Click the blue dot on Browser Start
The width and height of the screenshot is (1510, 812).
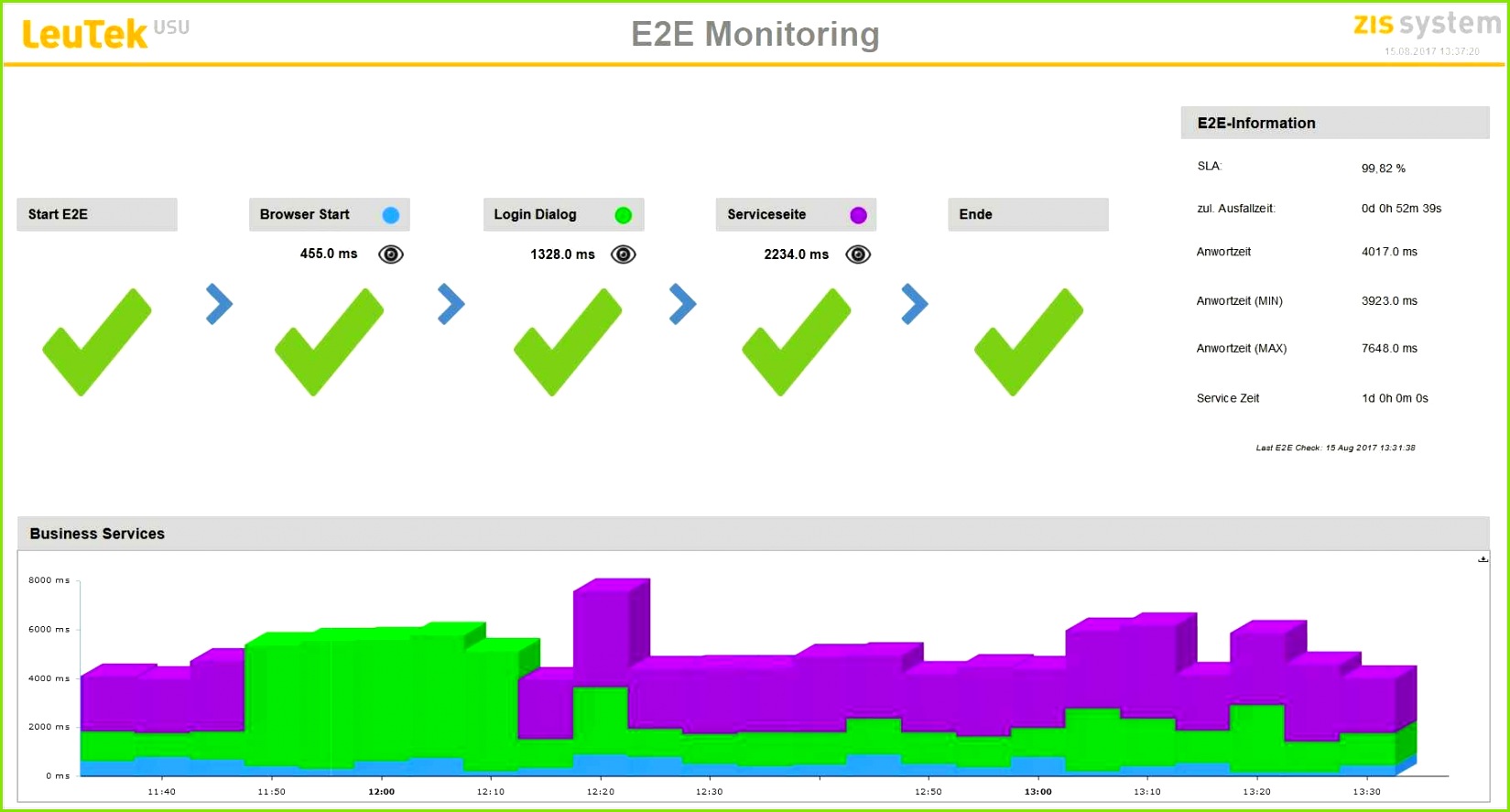(391, 215)
